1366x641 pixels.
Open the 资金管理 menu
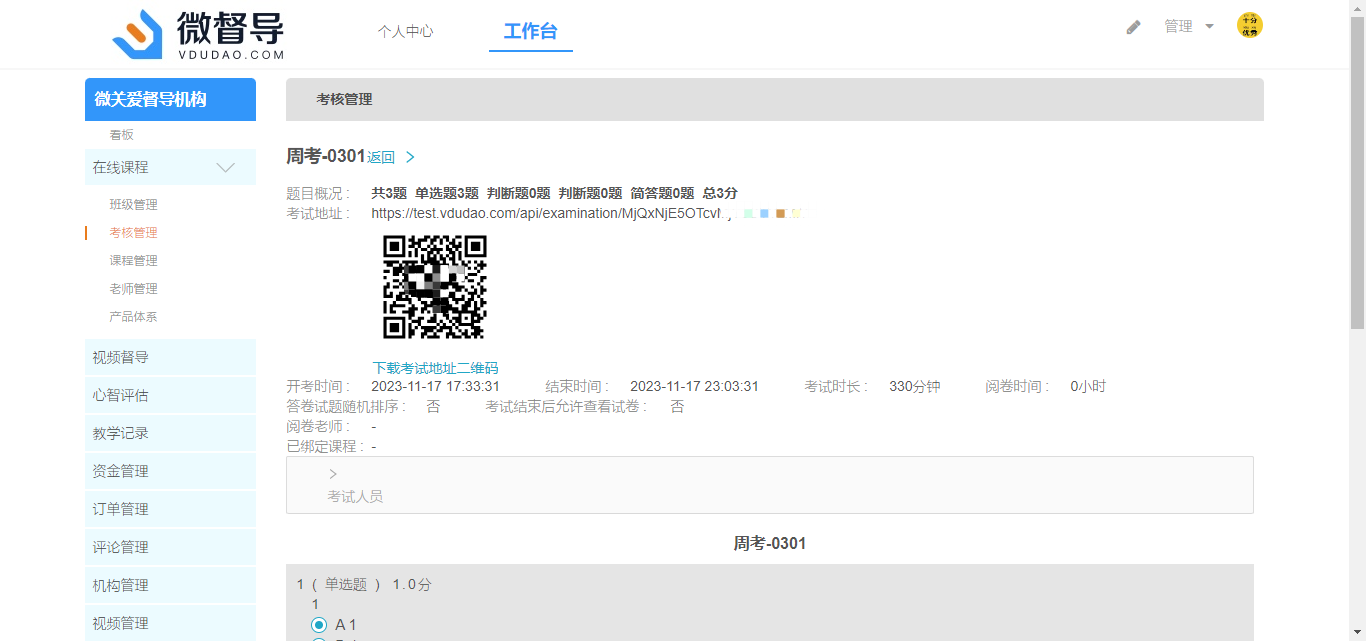point(170,472)
